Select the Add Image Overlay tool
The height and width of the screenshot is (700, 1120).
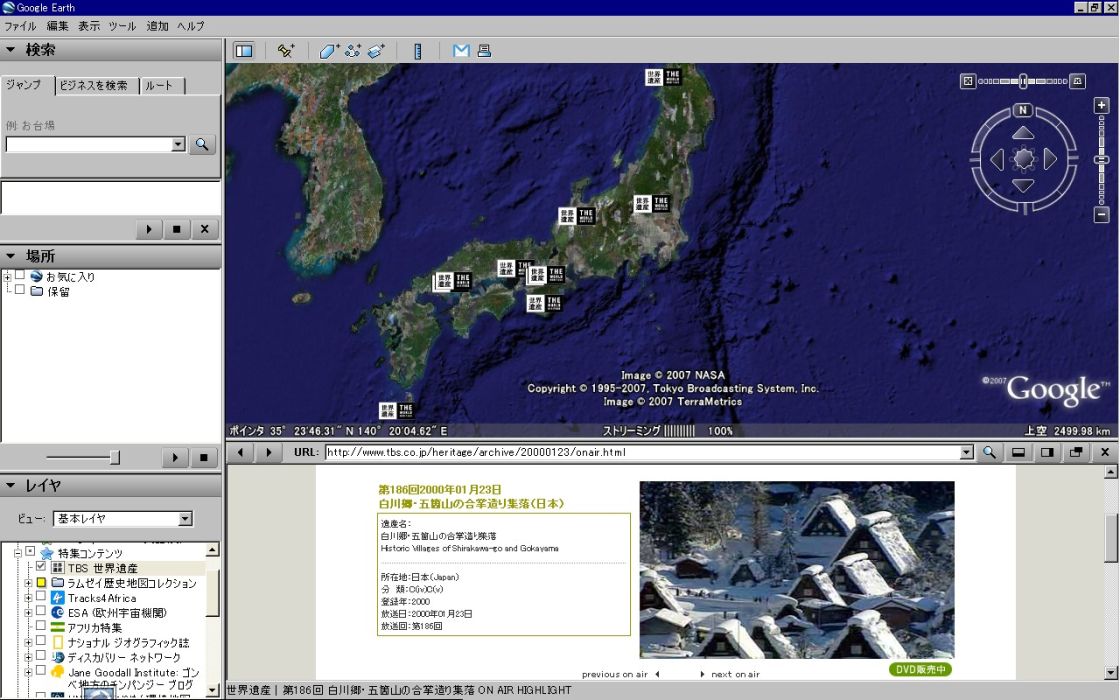[x=376, y=51]
